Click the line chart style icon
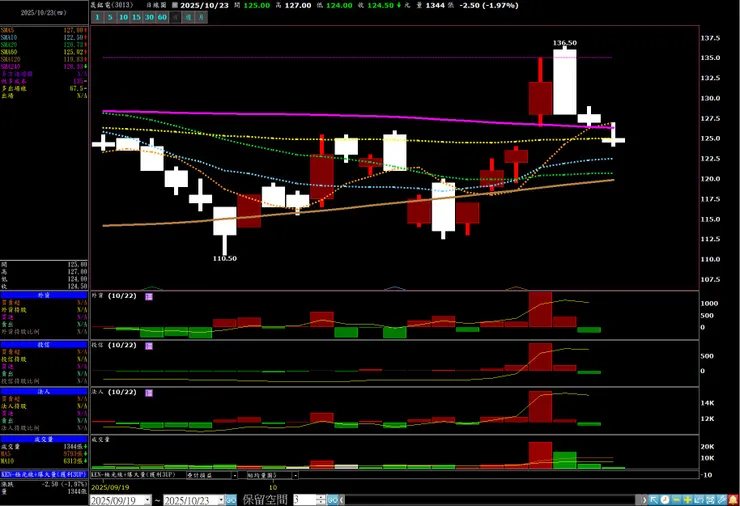The width and height of the screenshot is (740, 506). pos(699,499)
